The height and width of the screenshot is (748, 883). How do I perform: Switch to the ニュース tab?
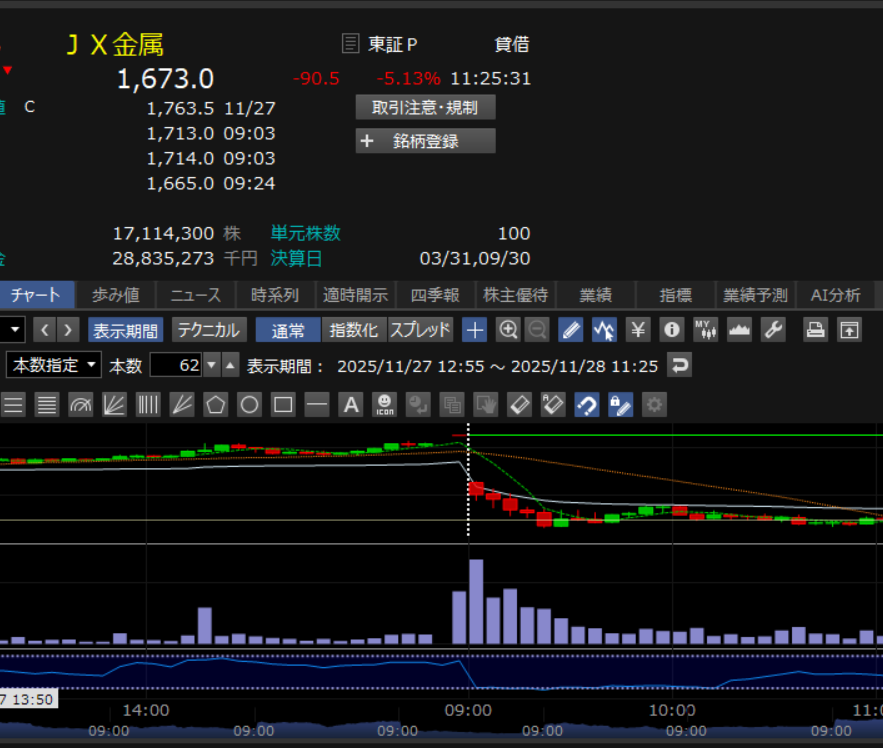tap(196, 295)
